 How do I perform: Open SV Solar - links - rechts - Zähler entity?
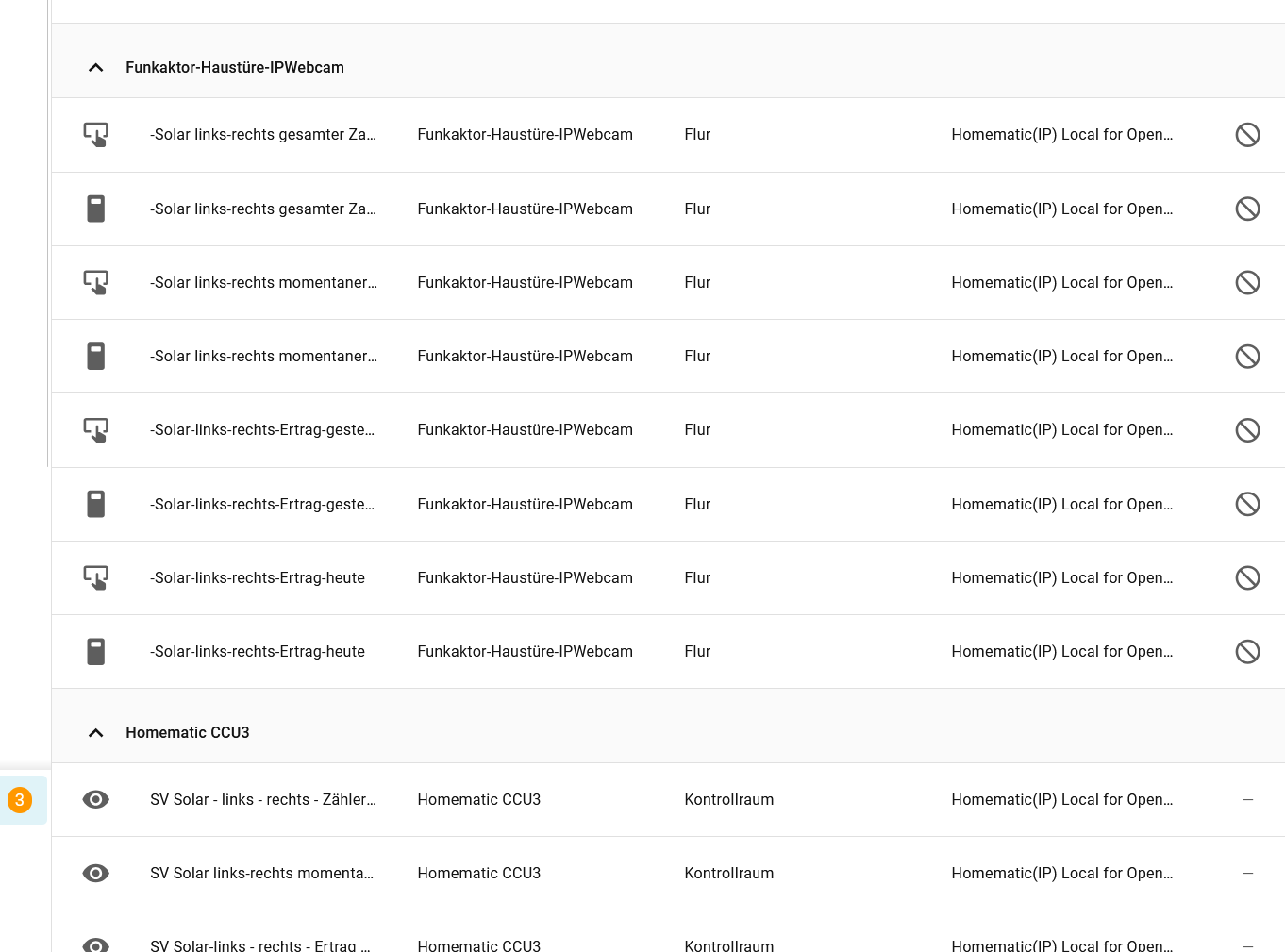pyautogui.click(x=263, y=799)
